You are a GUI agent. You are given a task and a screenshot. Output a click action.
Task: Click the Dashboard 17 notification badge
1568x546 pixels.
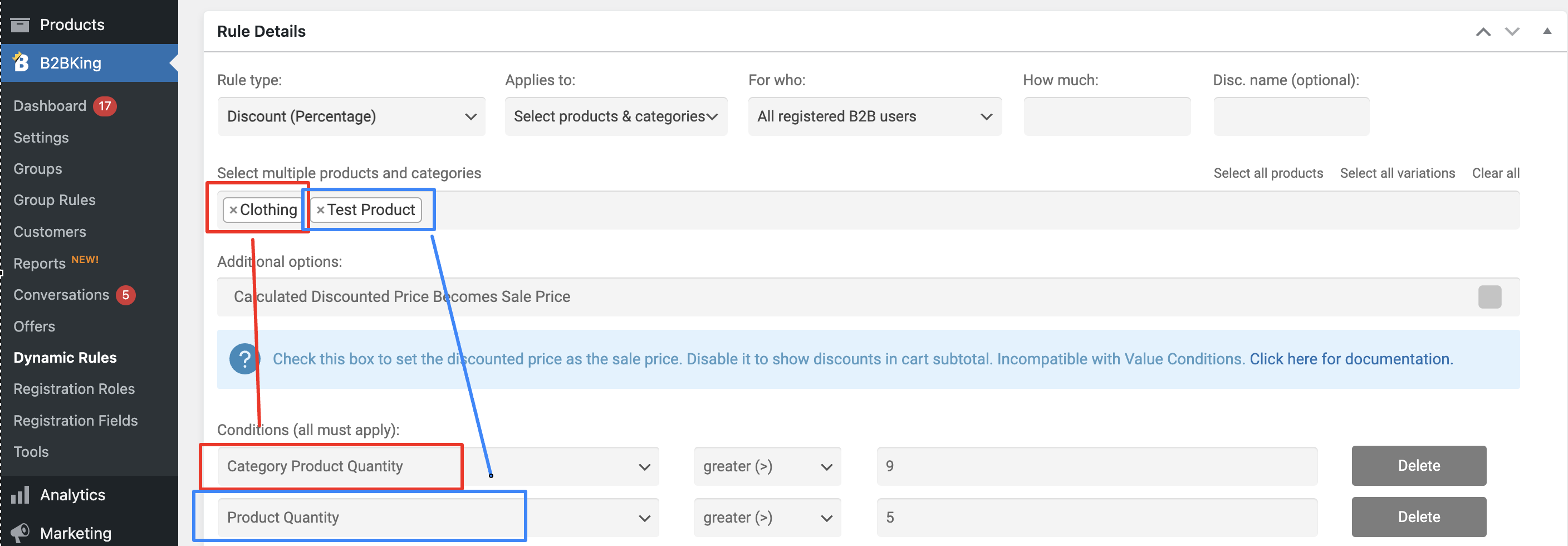[105, 106]
